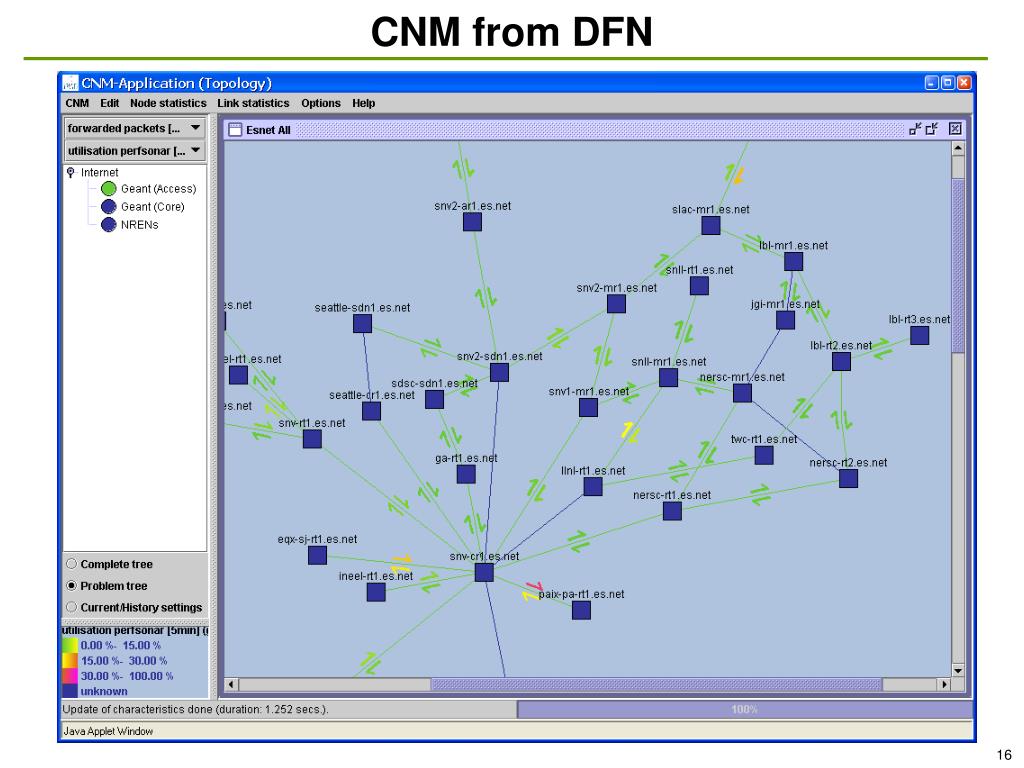Viewport: 1024px width, 768px height.
Task: Open the forwarded packets dropdown
Action: (135, 128)
